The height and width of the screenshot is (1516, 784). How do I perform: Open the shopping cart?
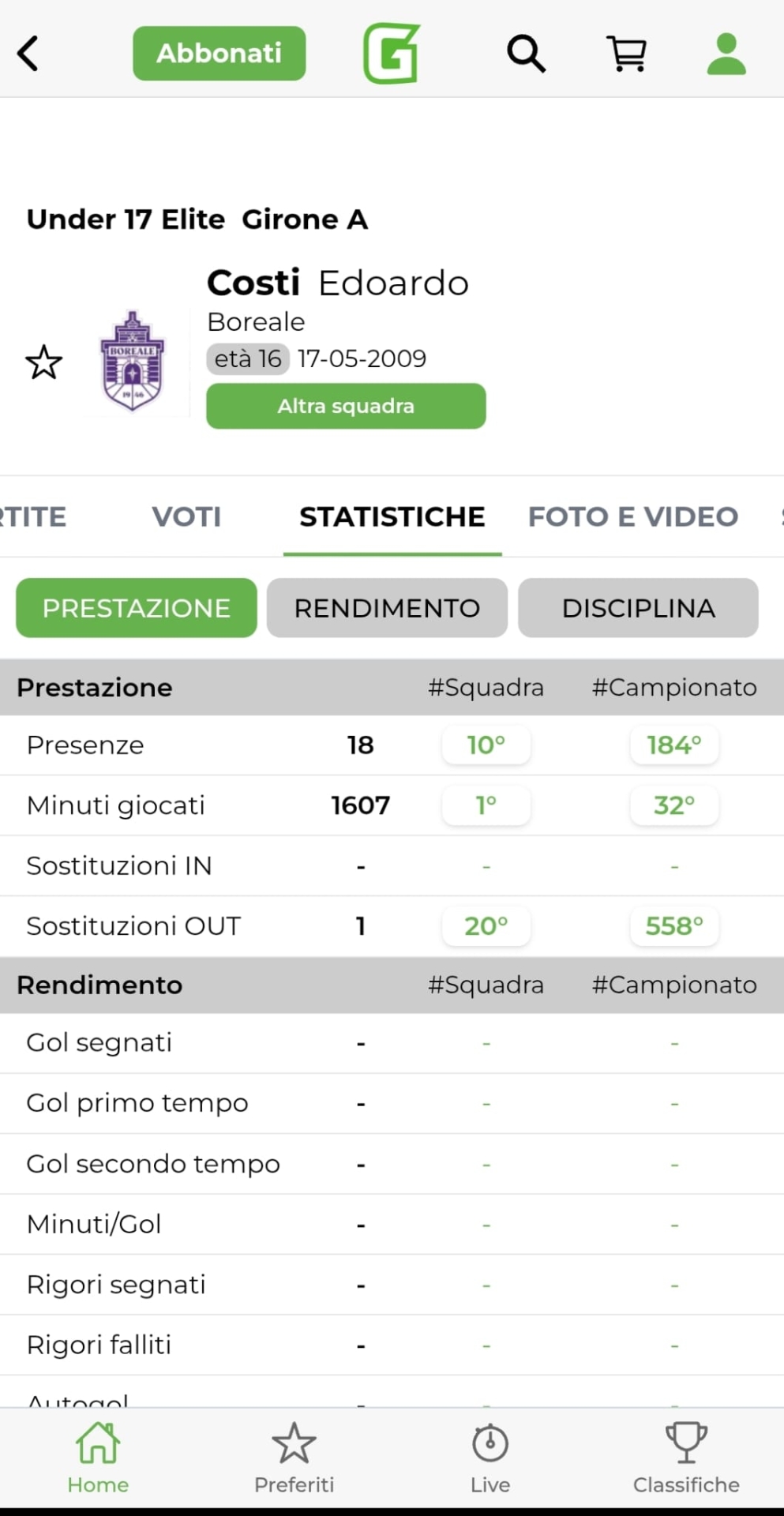pos(627,54)
